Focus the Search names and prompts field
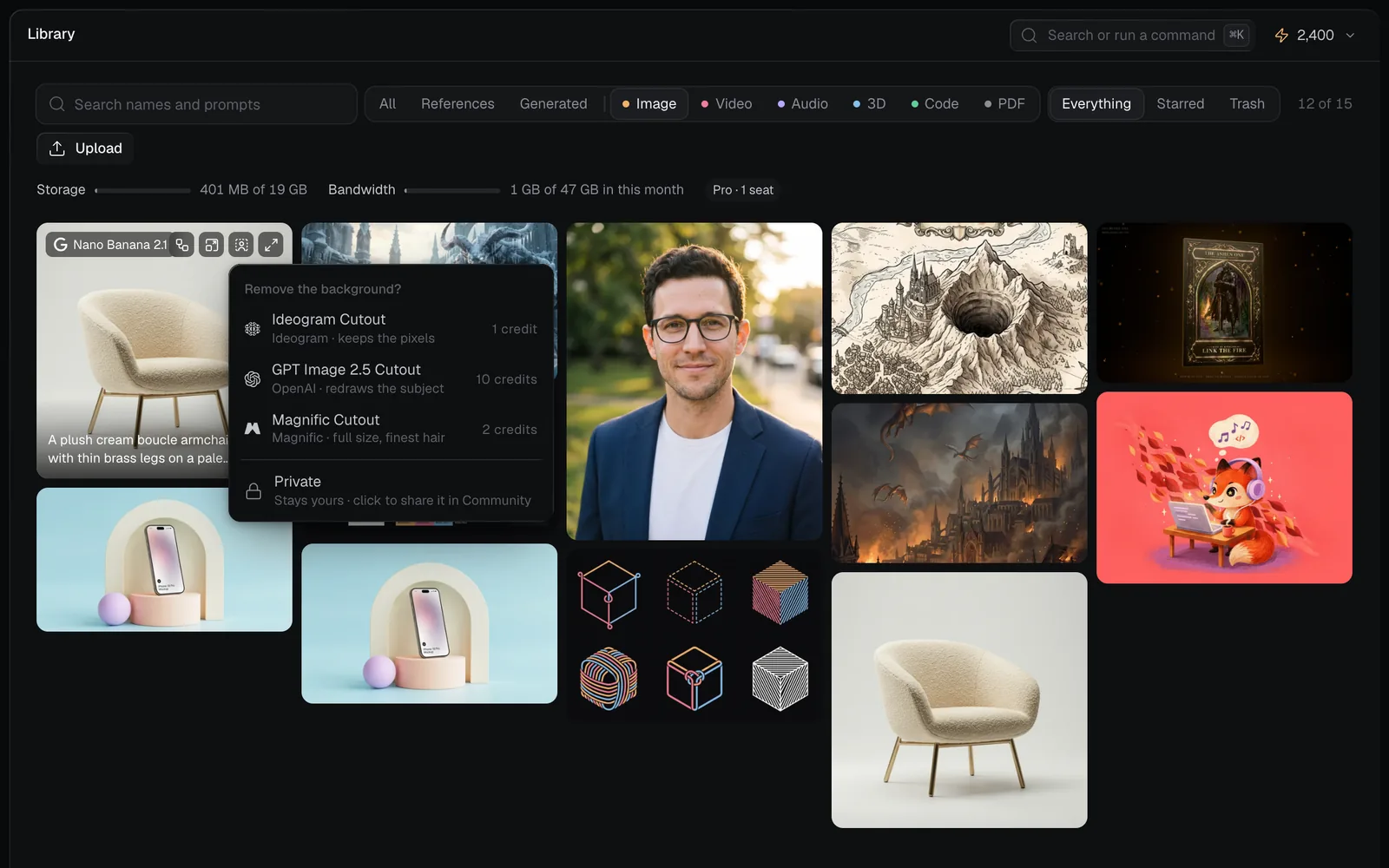 pos(196,104)
